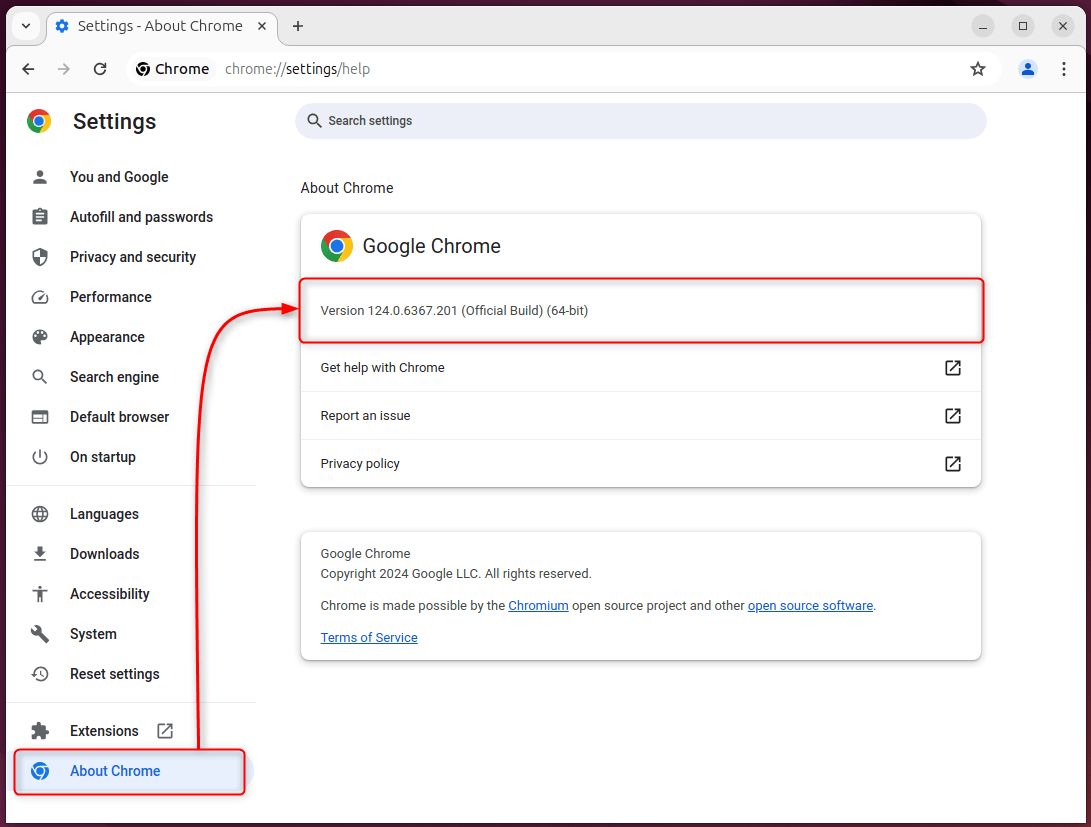
Task: Click the Copyright 2024 Google LLC text
Action: (456, 574)
